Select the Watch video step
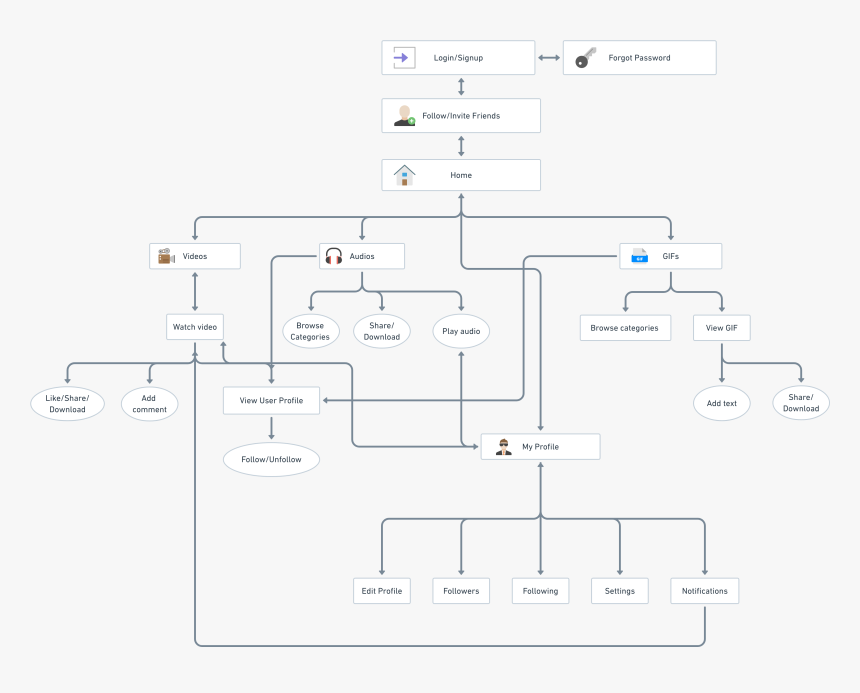This screenshot has height=693, width=860. [x=194, y=327]
